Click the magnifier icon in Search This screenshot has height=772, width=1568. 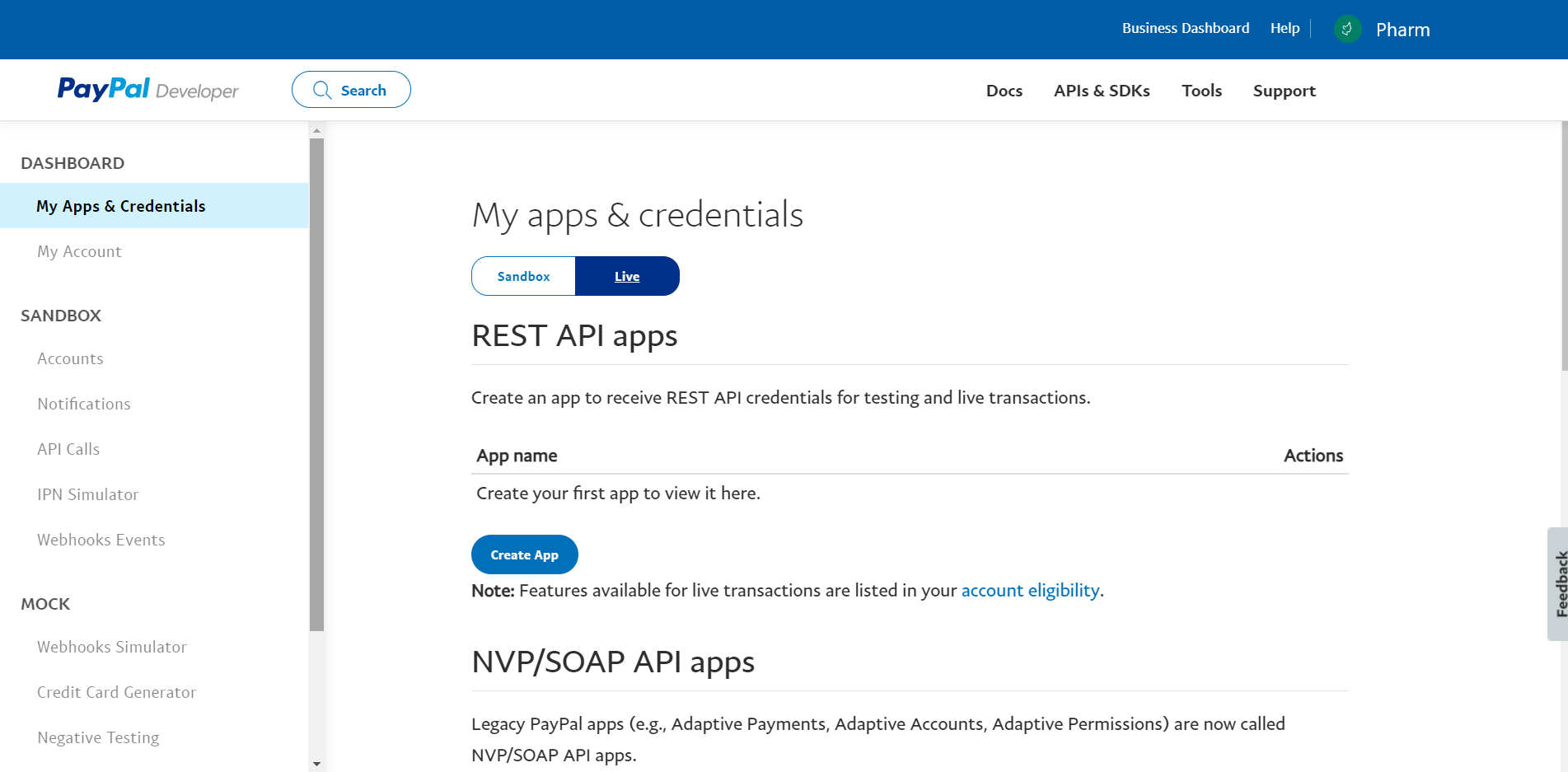click(322, 90)
